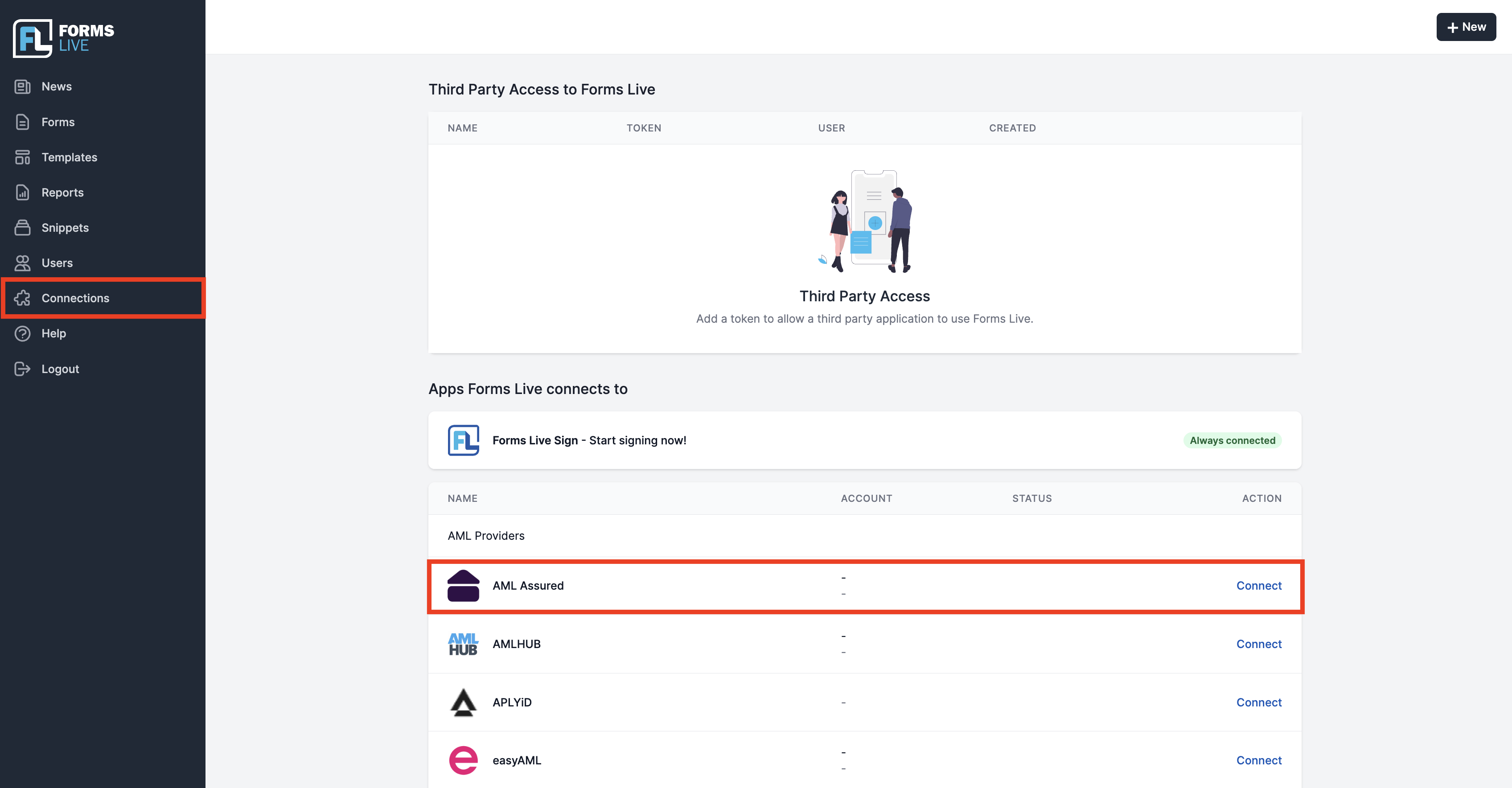Connect the AMLHUB provider
The image size is (1512, 788).
pyautogui.click(x=1258, y=644)
